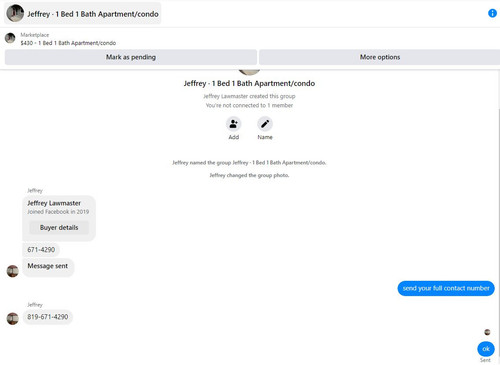The height and width of the screenshot is (365, 500).
Task: Click the send your full contact number message
Action: pyautogui.click(x=446, y=288)
